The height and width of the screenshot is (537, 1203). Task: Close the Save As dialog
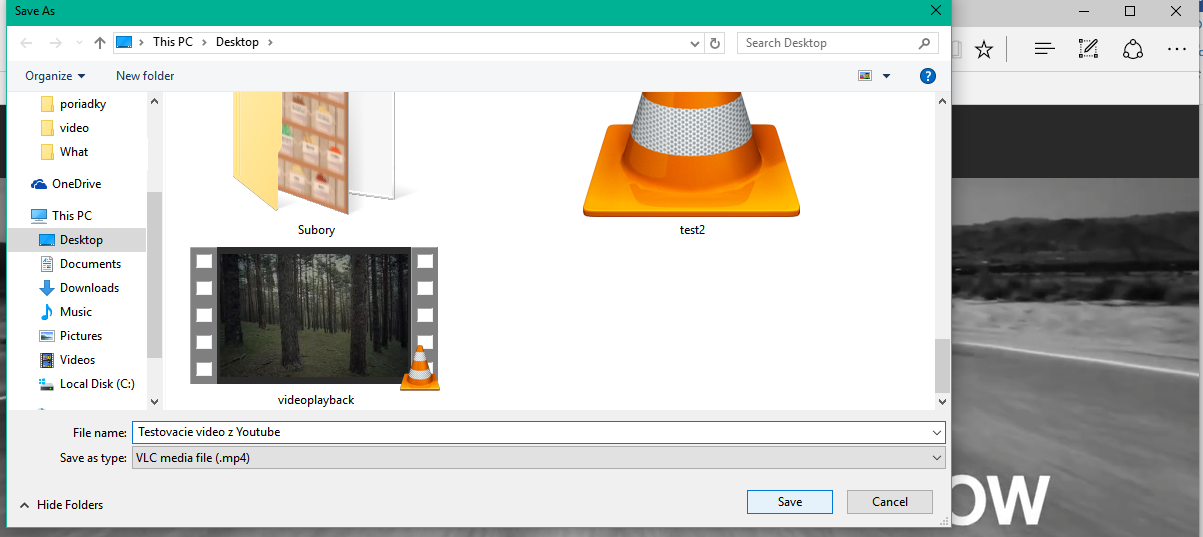[936, 10]
